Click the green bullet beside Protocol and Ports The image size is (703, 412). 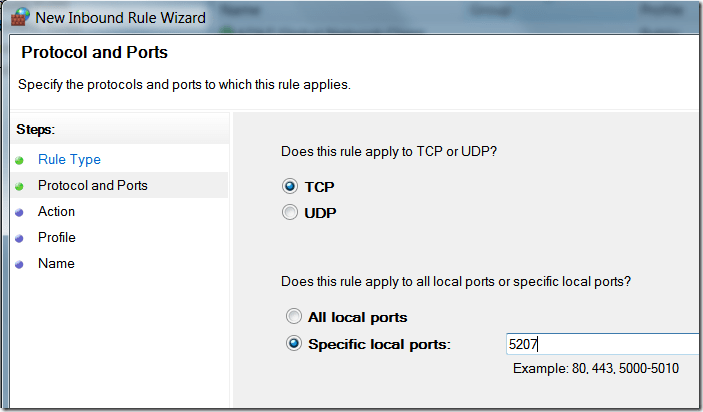[x=20, y=186]
